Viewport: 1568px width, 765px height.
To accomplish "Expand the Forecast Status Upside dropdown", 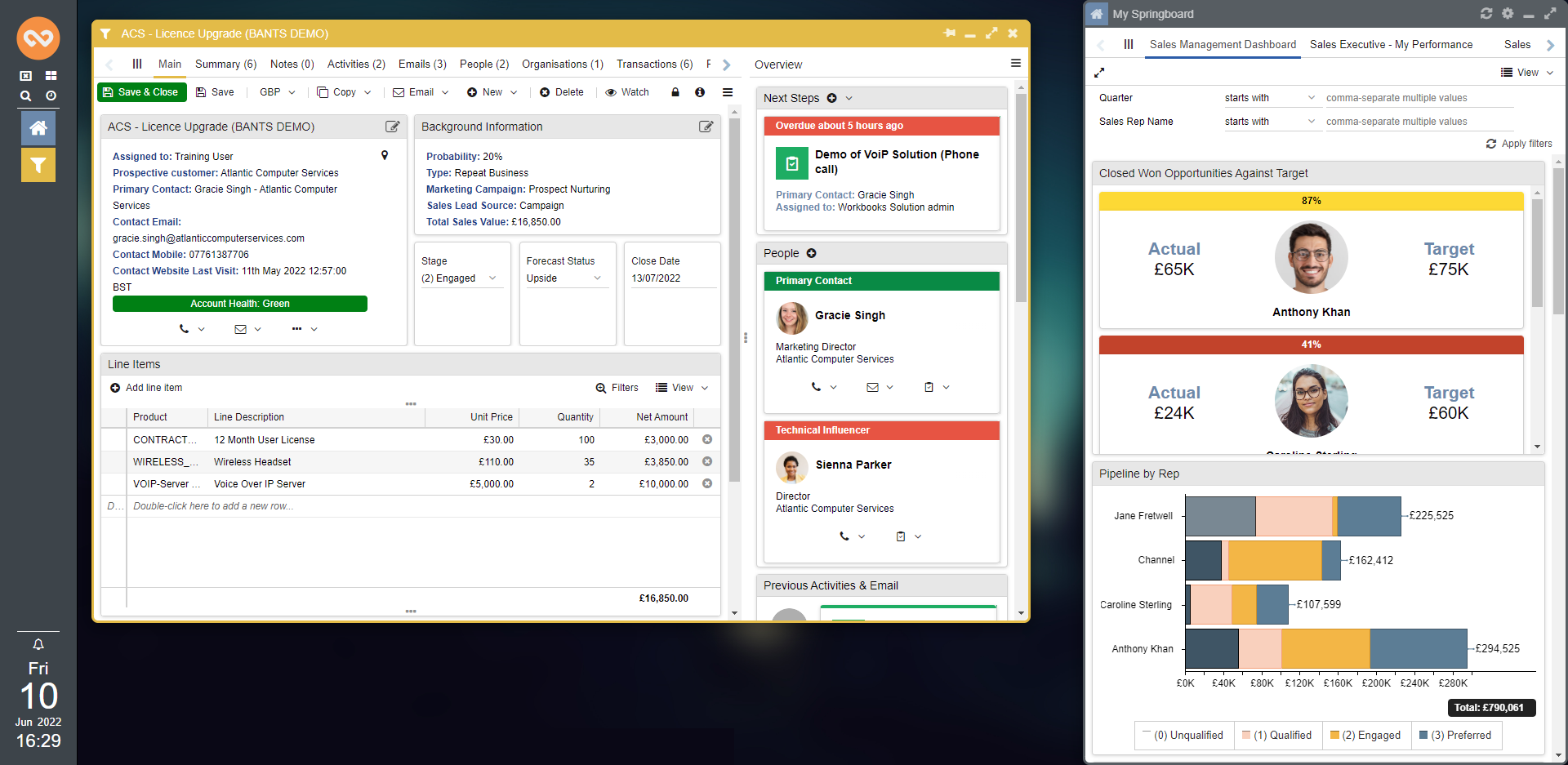I will click(x=563, y=278).
